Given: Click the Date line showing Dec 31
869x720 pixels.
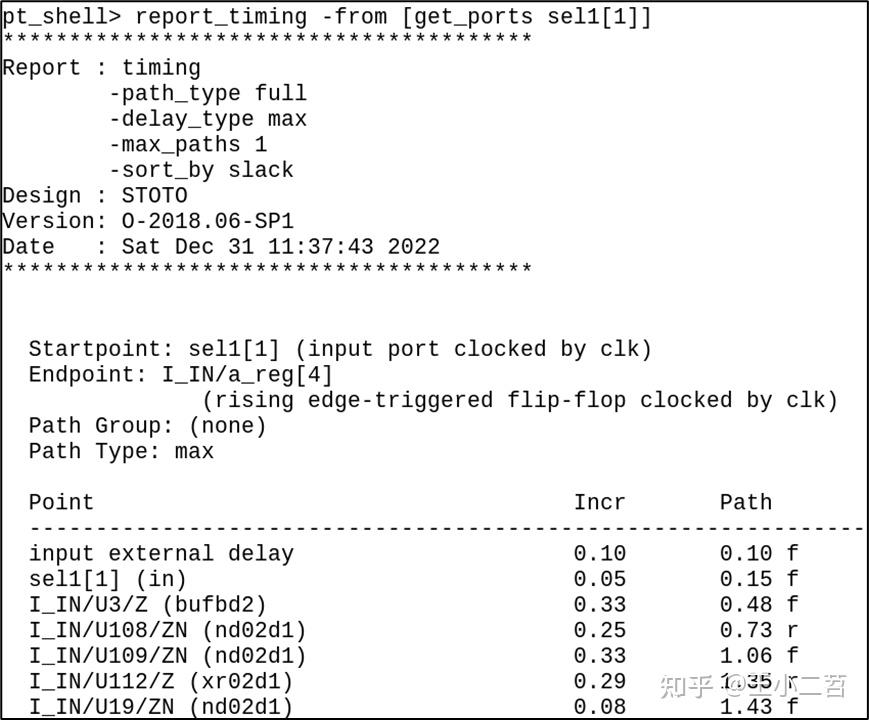Looking at the screenshot, I should coord(220,246).
